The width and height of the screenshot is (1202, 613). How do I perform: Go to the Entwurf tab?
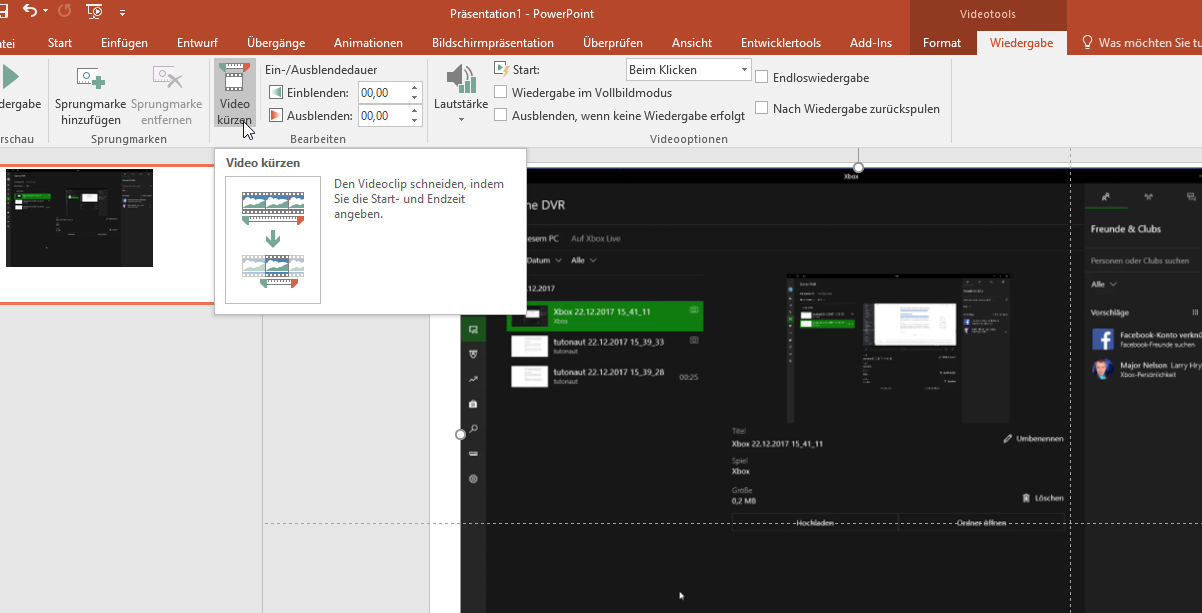tap(197, 43)
